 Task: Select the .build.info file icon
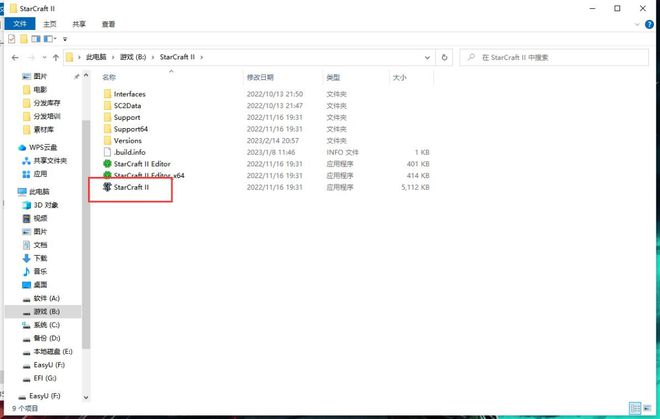point(107,152)
